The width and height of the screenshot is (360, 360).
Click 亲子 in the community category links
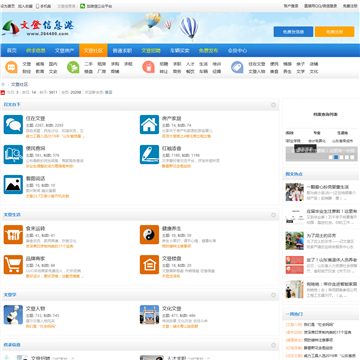pyautogui.click(x=300, y=64)
